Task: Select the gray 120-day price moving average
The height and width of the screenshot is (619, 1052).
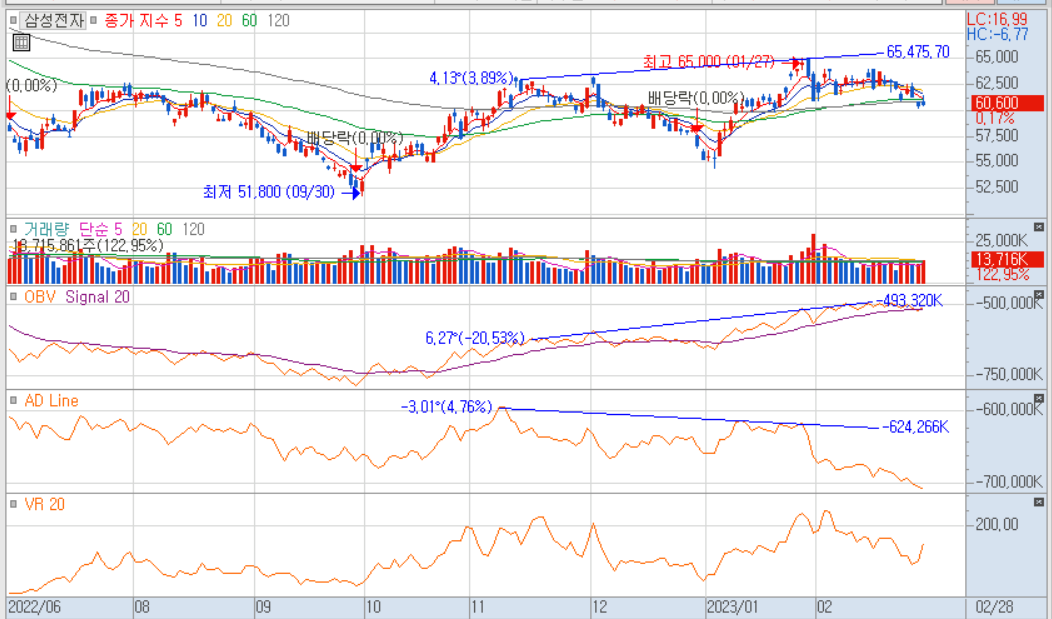Action: (278, 21)
